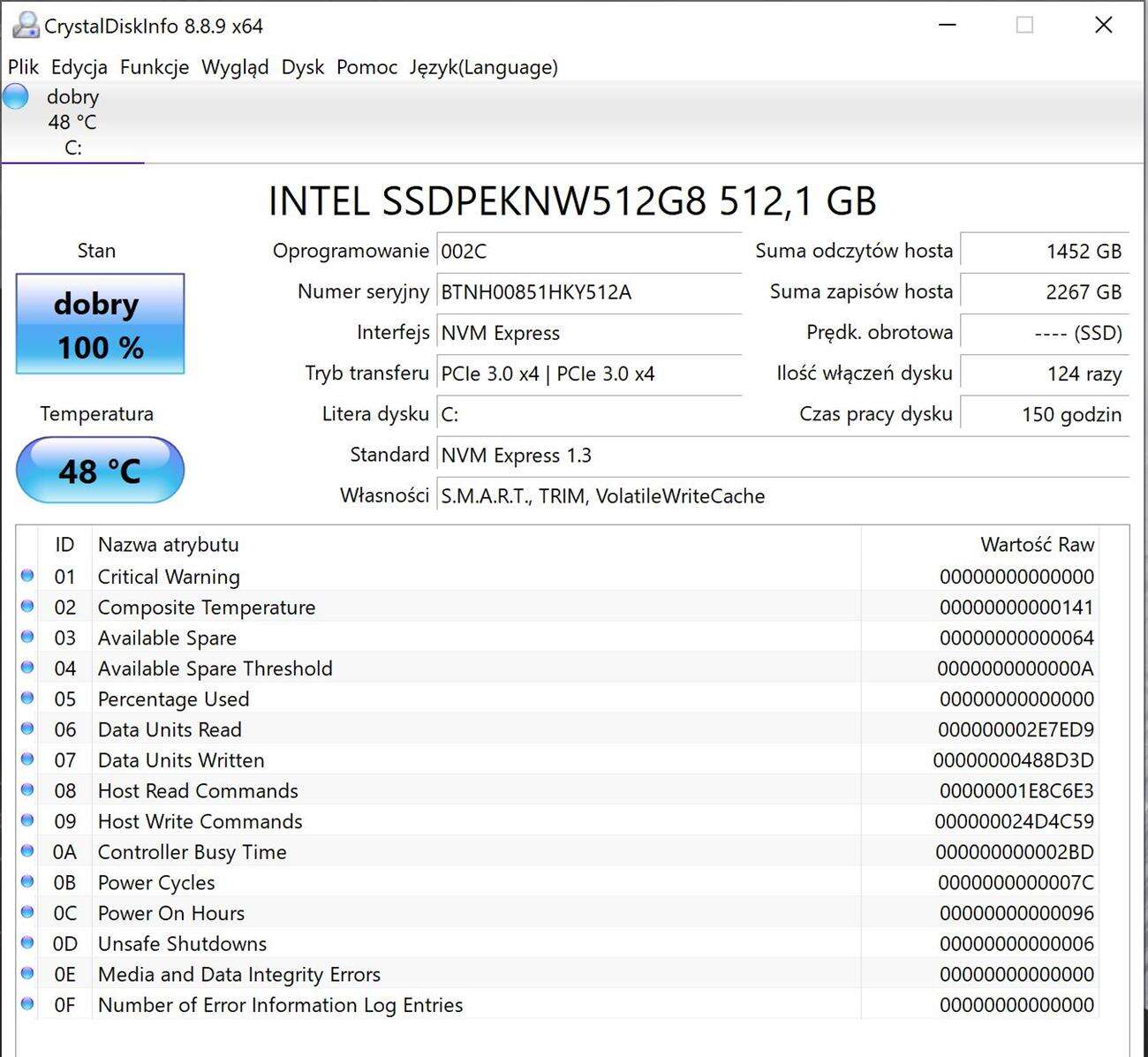Screen dimensions: 1148x1057
Task: Open the Dysk menu
Action: tap(302, 67)
